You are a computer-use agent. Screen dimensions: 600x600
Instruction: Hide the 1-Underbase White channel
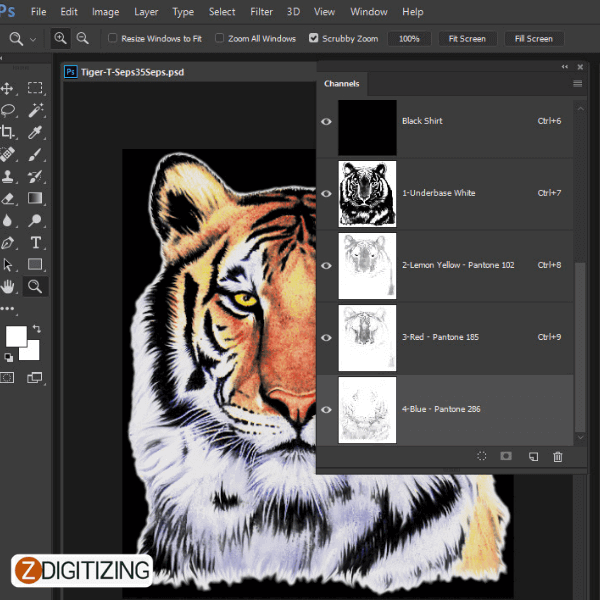click(326, 194)
